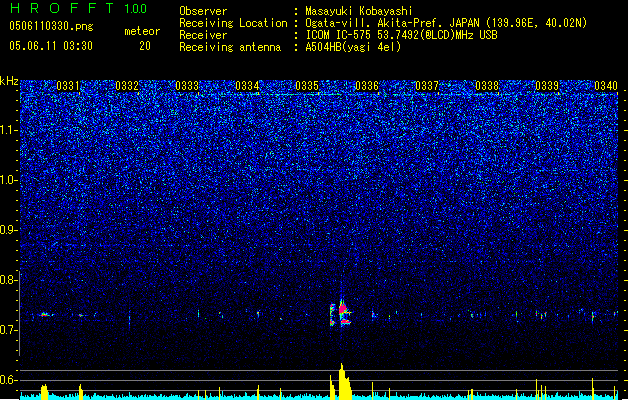Click the "Receiving antenna" label

point(230,47)
